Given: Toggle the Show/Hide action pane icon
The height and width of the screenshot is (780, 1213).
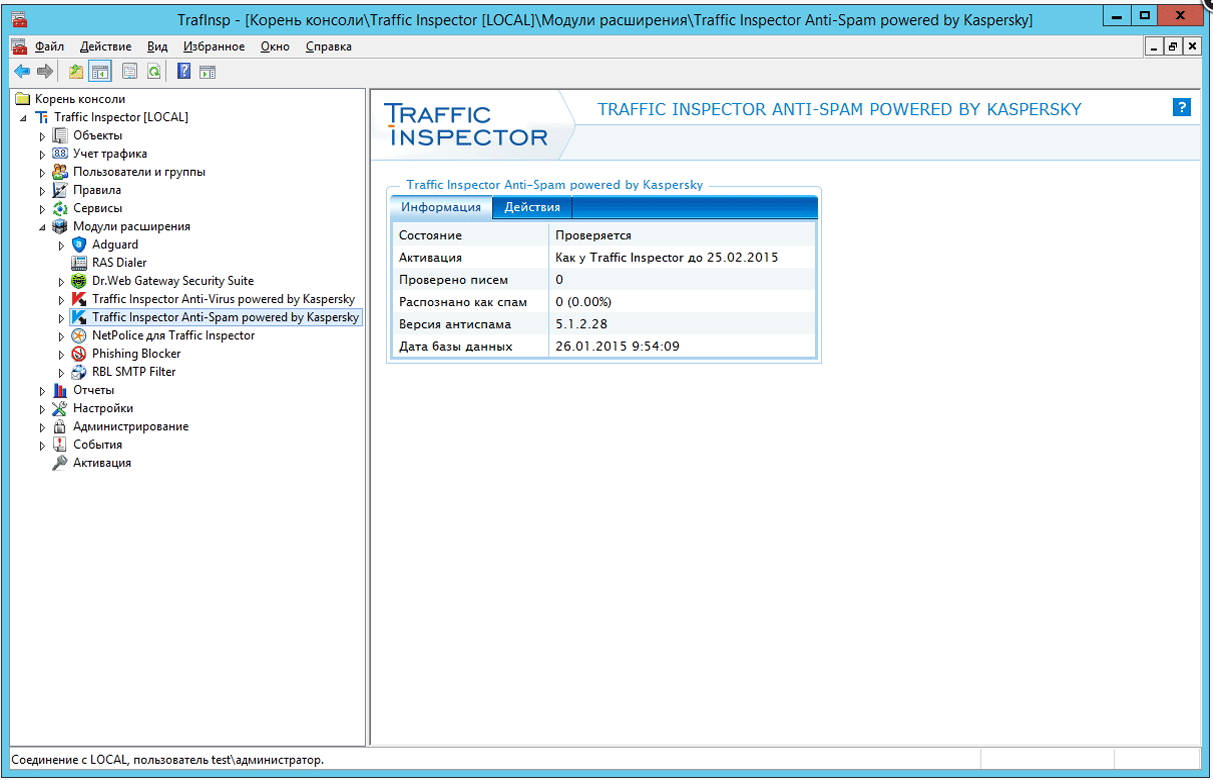Looking at the screenshot, I should point(207,71).
